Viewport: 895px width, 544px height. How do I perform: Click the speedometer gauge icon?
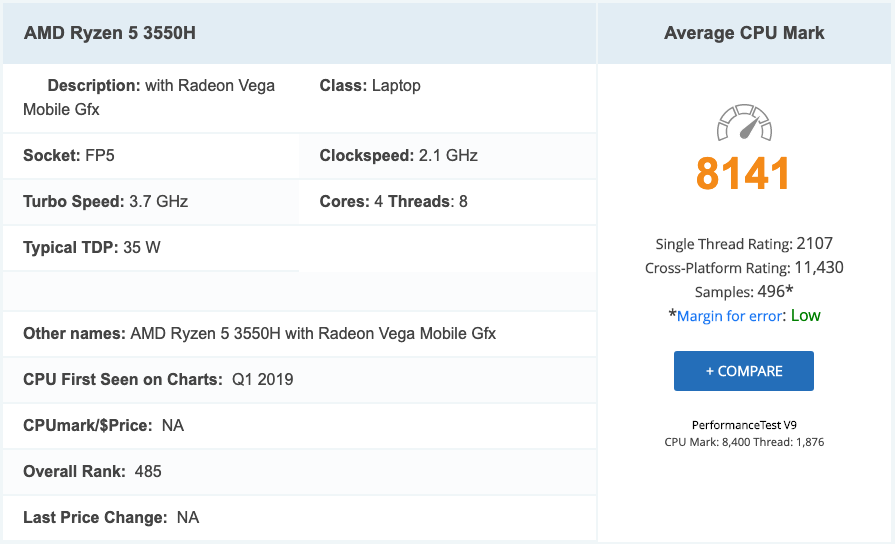coord(744,123)
